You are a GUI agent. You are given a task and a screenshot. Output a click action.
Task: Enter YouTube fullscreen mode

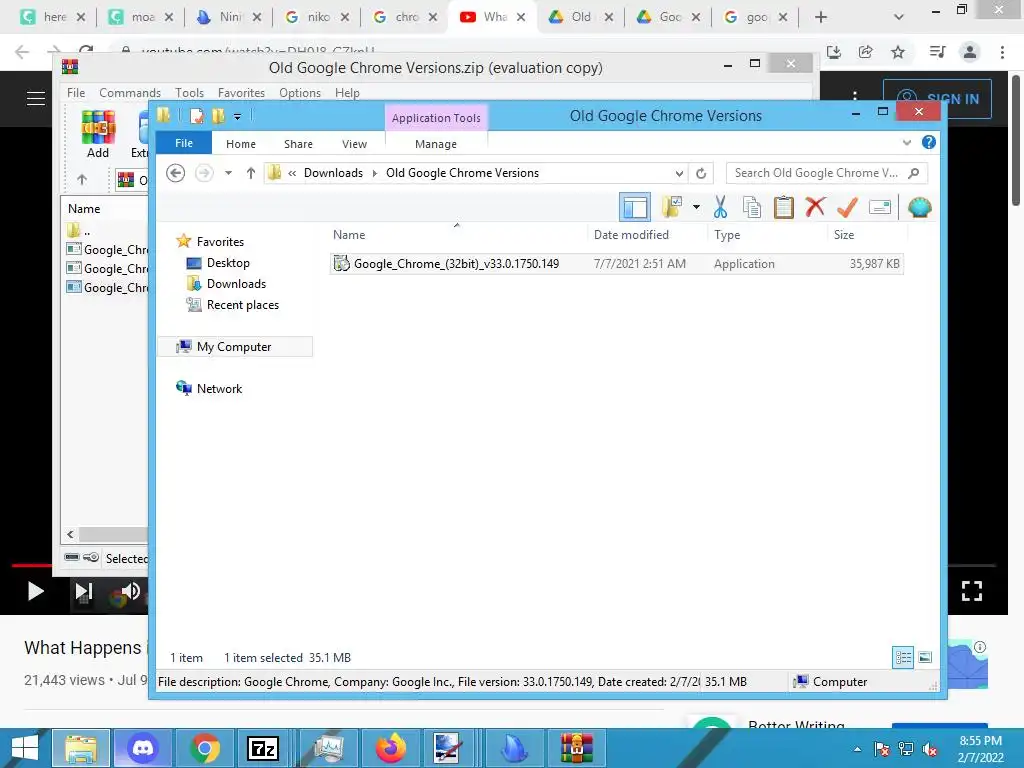point(972,592)
